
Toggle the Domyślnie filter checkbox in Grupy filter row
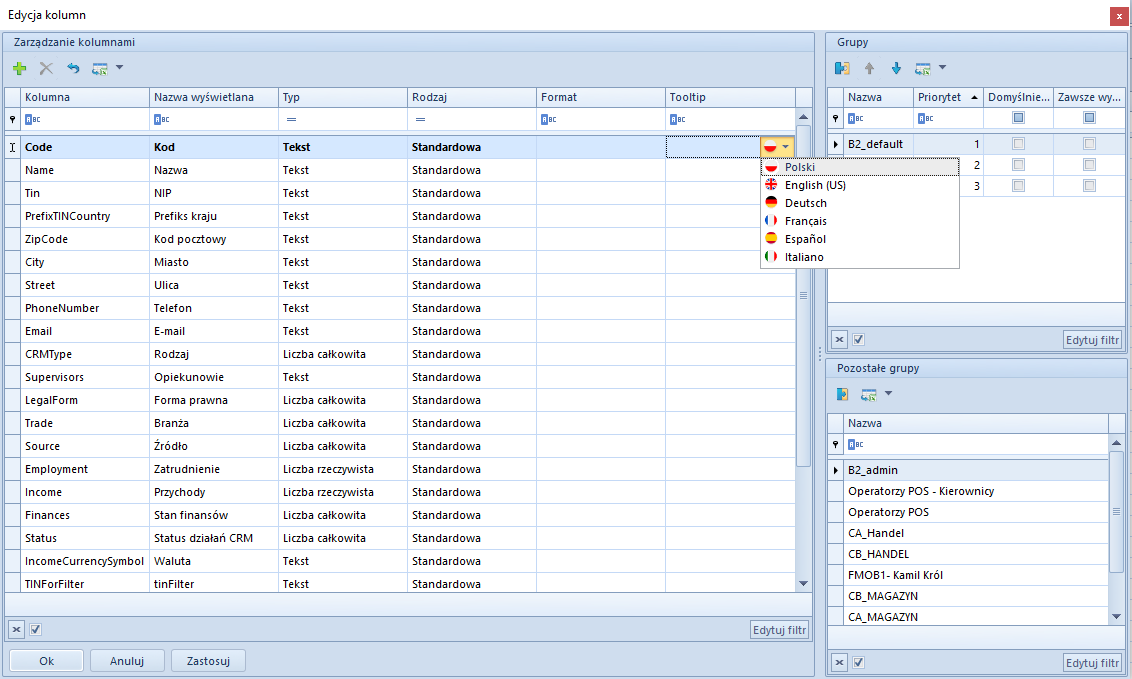coord(1018,118)
